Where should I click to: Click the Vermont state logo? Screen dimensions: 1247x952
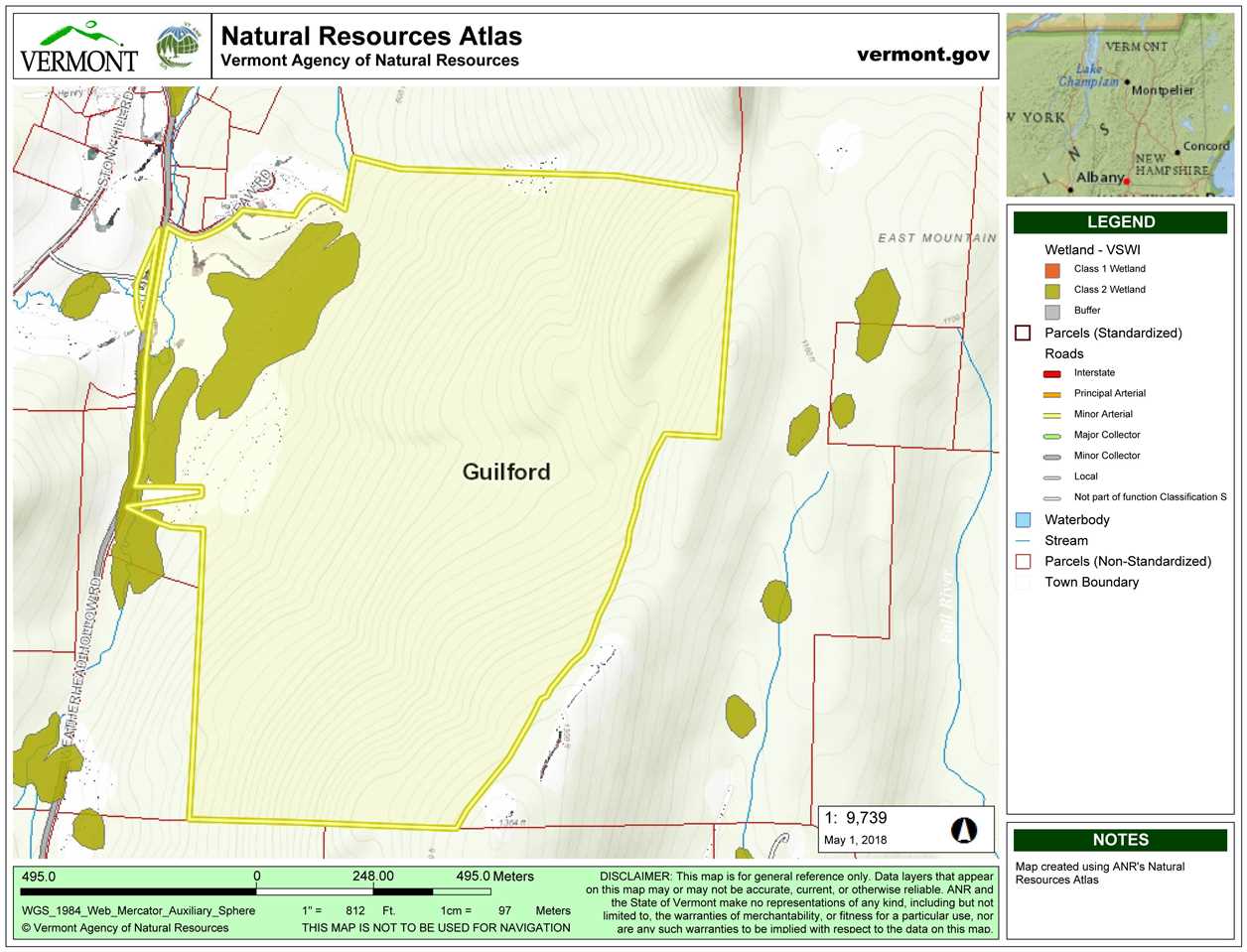tap(78, 48)
